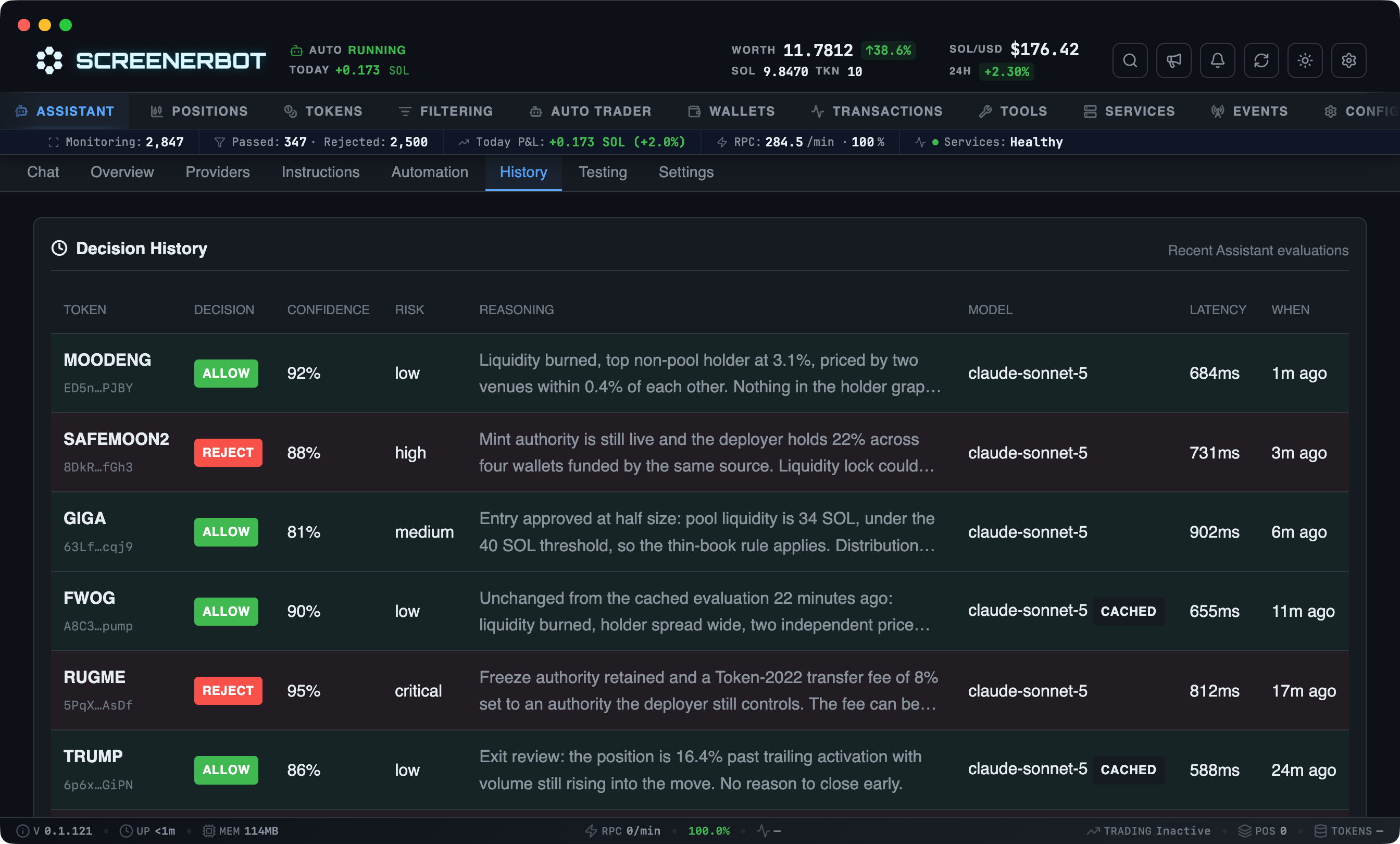Screen dimensions: 1400x844
Task: Click the 24H +2.30% change badge
Action: (x=1006, y=71)
